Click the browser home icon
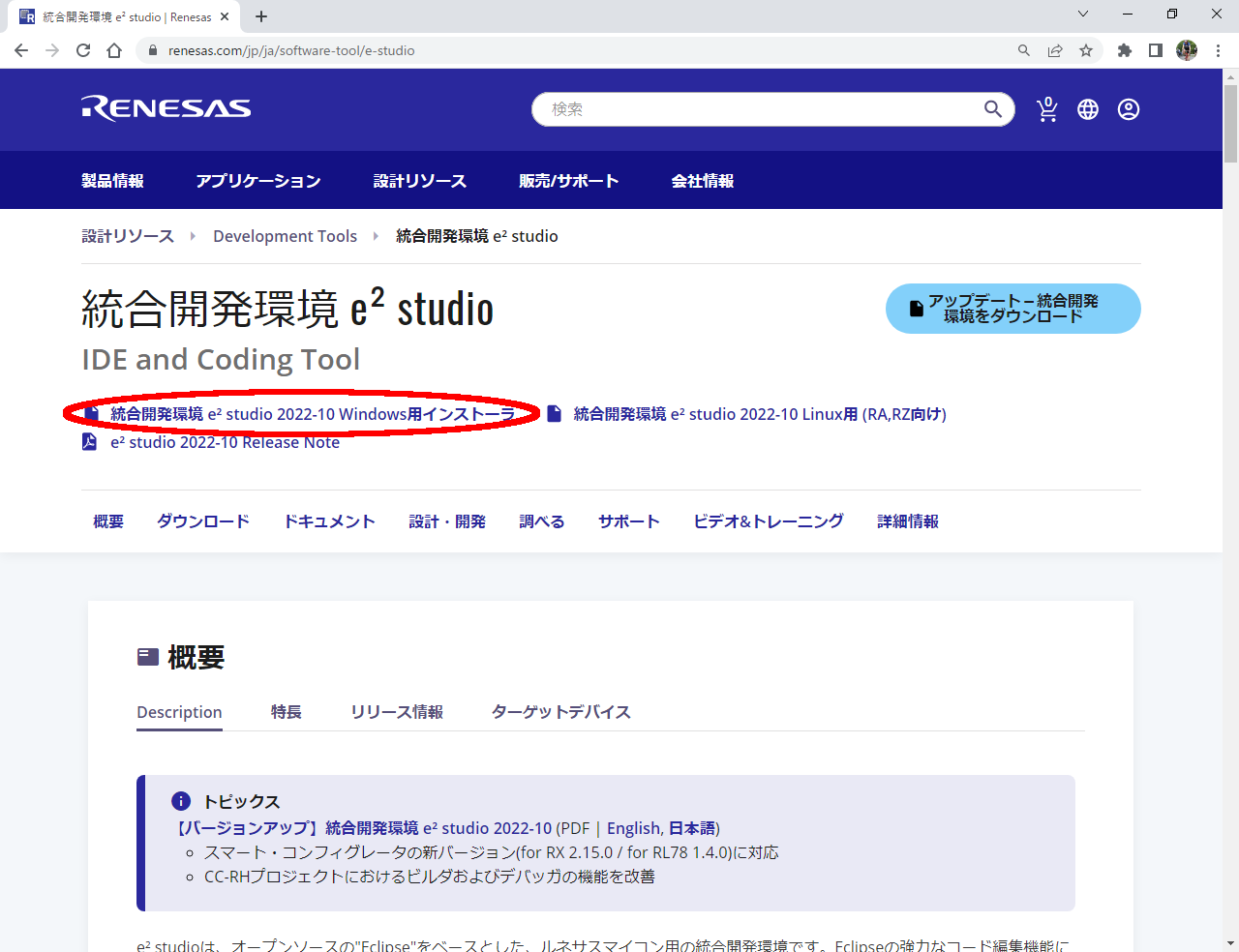Viewport: 1239px width, 952px height. [114, 50]
